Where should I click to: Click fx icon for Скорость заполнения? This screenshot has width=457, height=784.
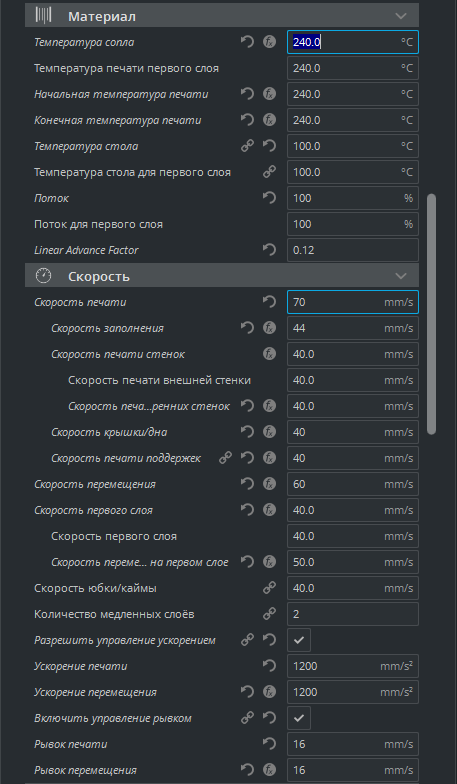click(270, 328)
